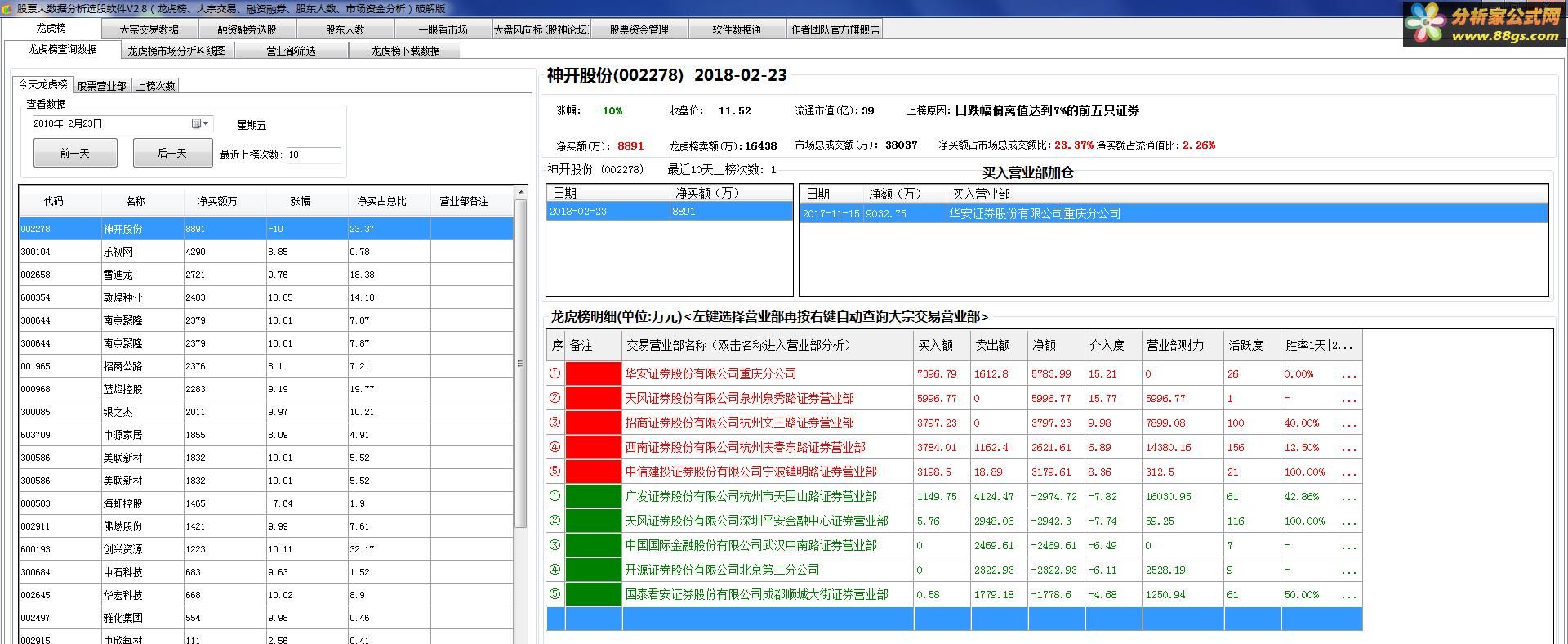The width and height of the screenshot is (1568, 644).
Task: Select stock row 雪迪龙 002658
Action: 266,275
